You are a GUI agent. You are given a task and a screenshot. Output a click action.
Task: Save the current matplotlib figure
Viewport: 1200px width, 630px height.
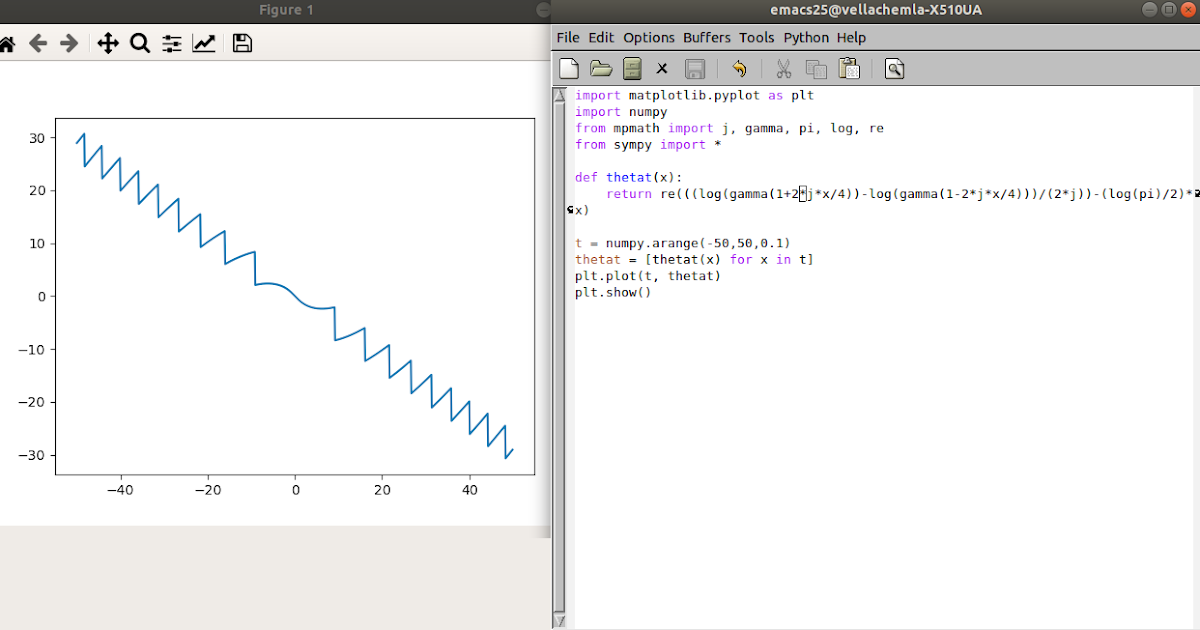point(241,43)
